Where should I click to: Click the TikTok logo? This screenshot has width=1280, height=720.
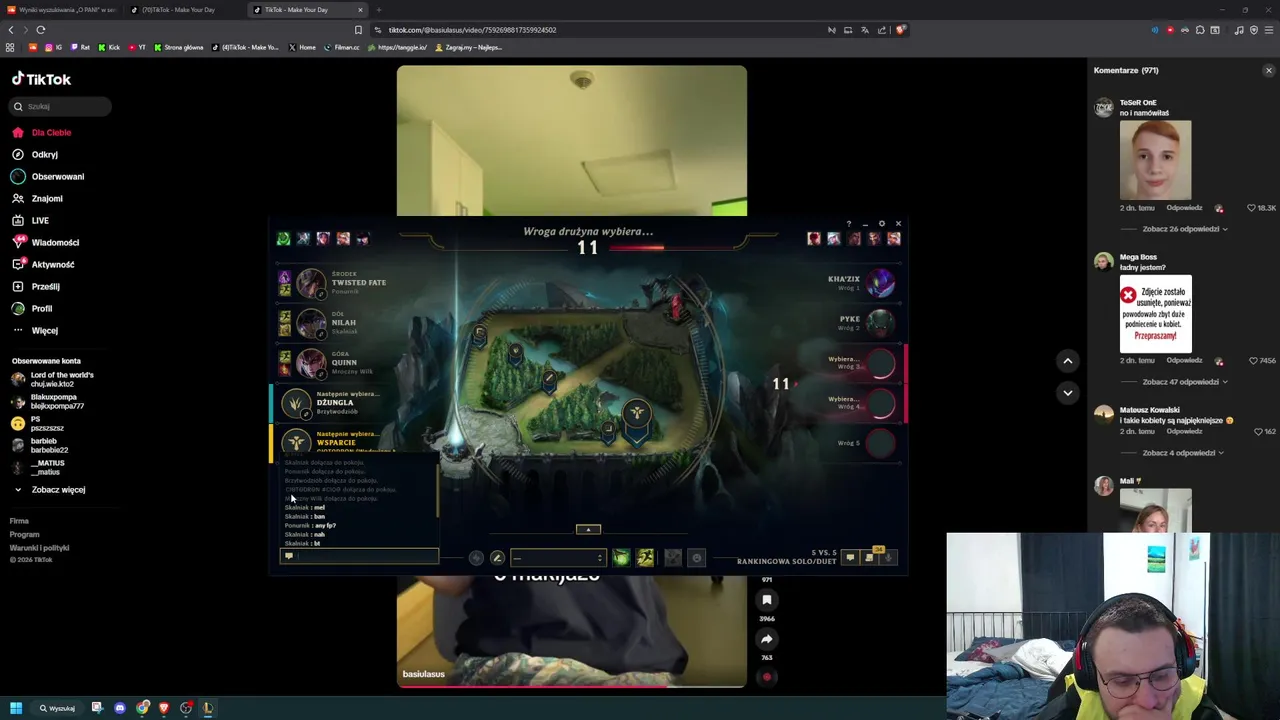click(41, 79)
